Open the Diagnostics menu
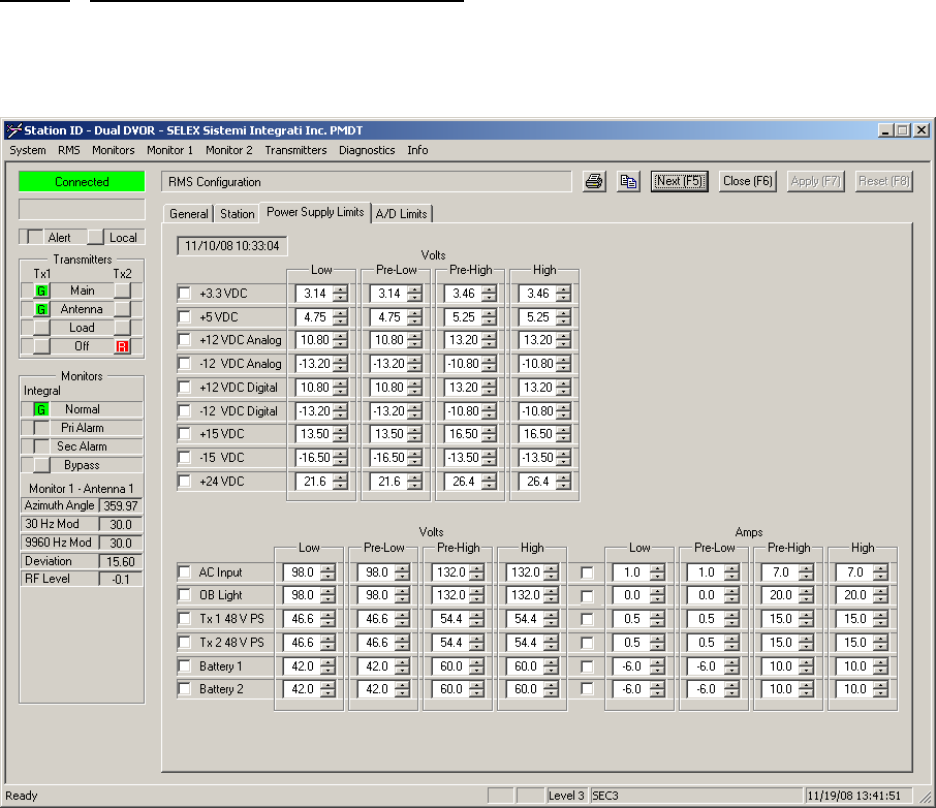Viewport: 936px width, 808px height. (367, 150)
